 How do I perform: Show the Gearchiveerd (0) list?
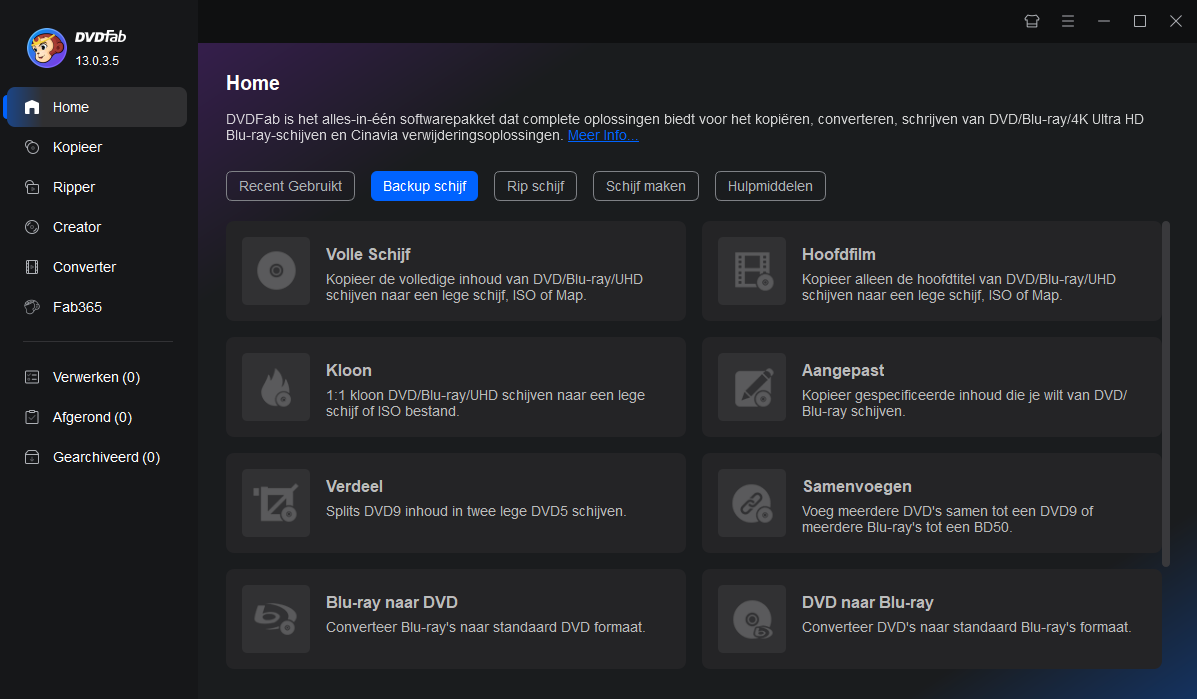point(95,457)
